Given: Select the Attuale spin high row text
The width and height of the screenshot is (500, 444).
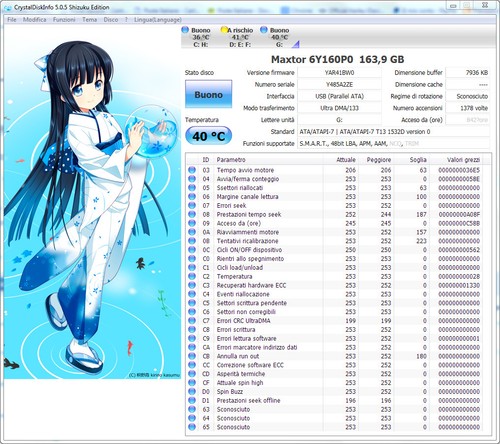Looking at the screenshot, I should point(240,383).
